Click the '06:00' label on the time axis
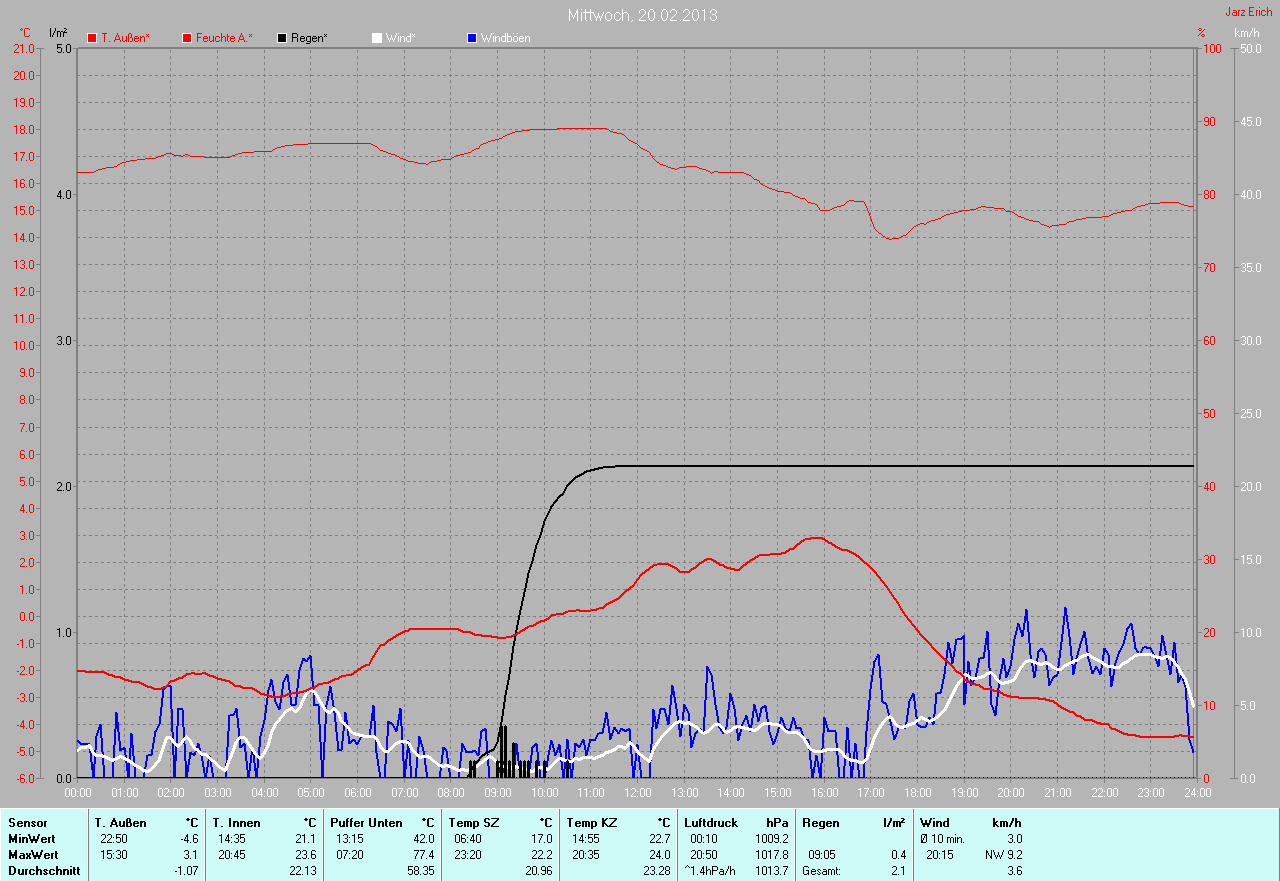This screenshot has height=881, width=1280. click(x=357, y=792)
